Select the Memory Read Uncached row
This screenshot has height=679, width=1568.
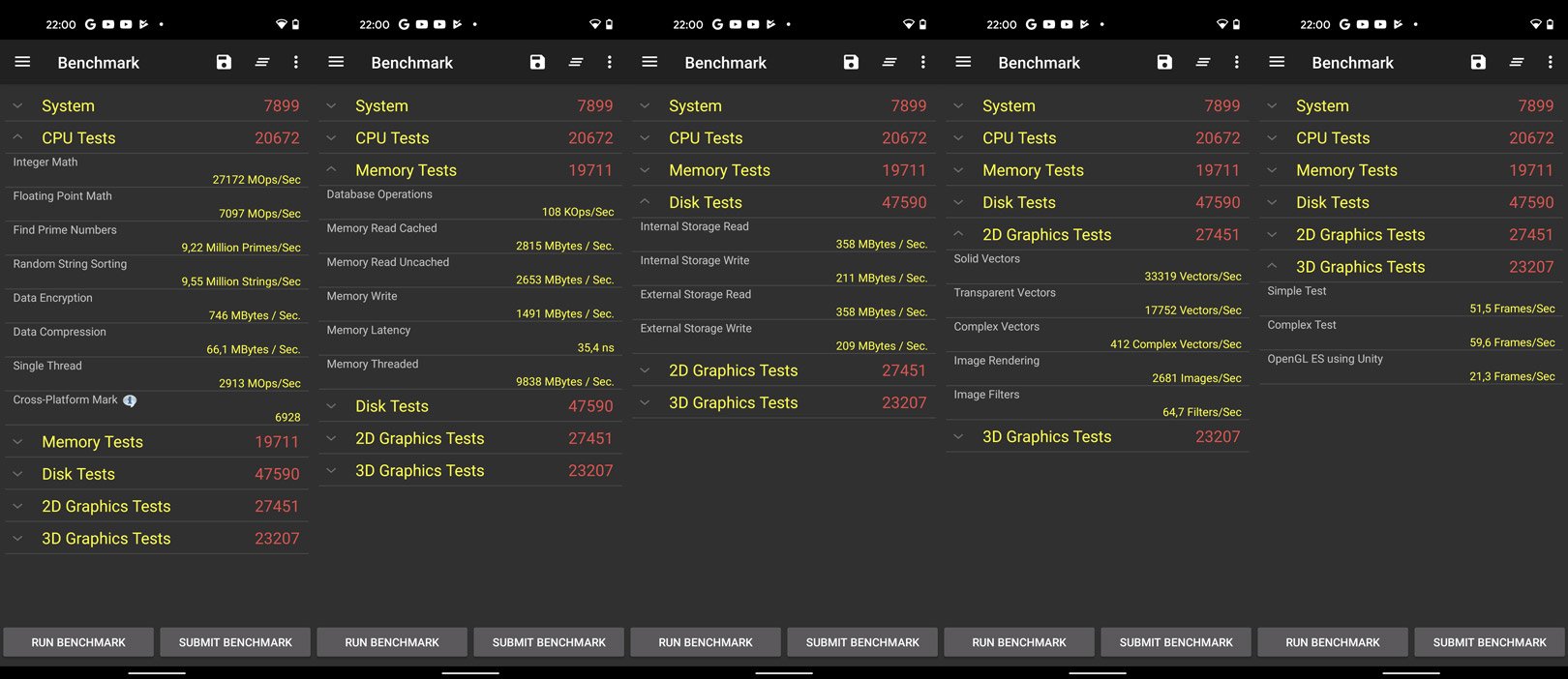coord(470,271)
